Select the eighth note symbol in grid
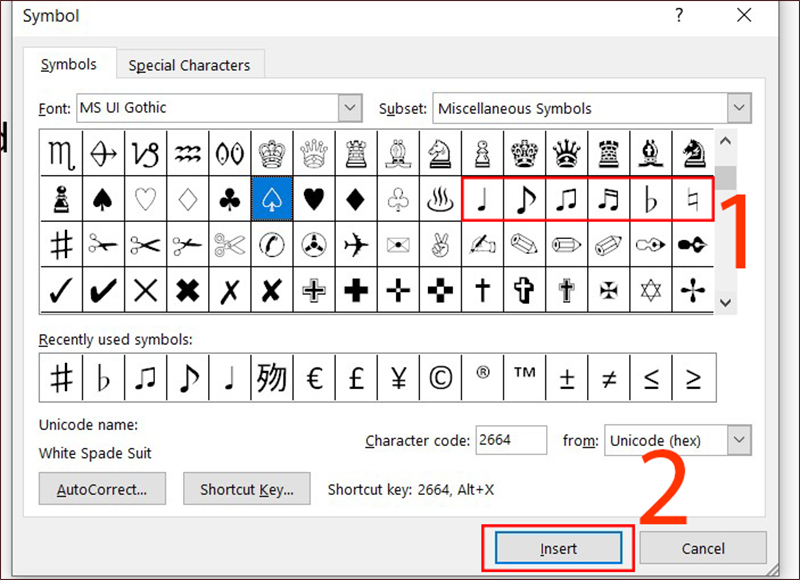Image resolution: width=800 pixels, height=580 pixels. pyautogui.click(x=524, y=199)
